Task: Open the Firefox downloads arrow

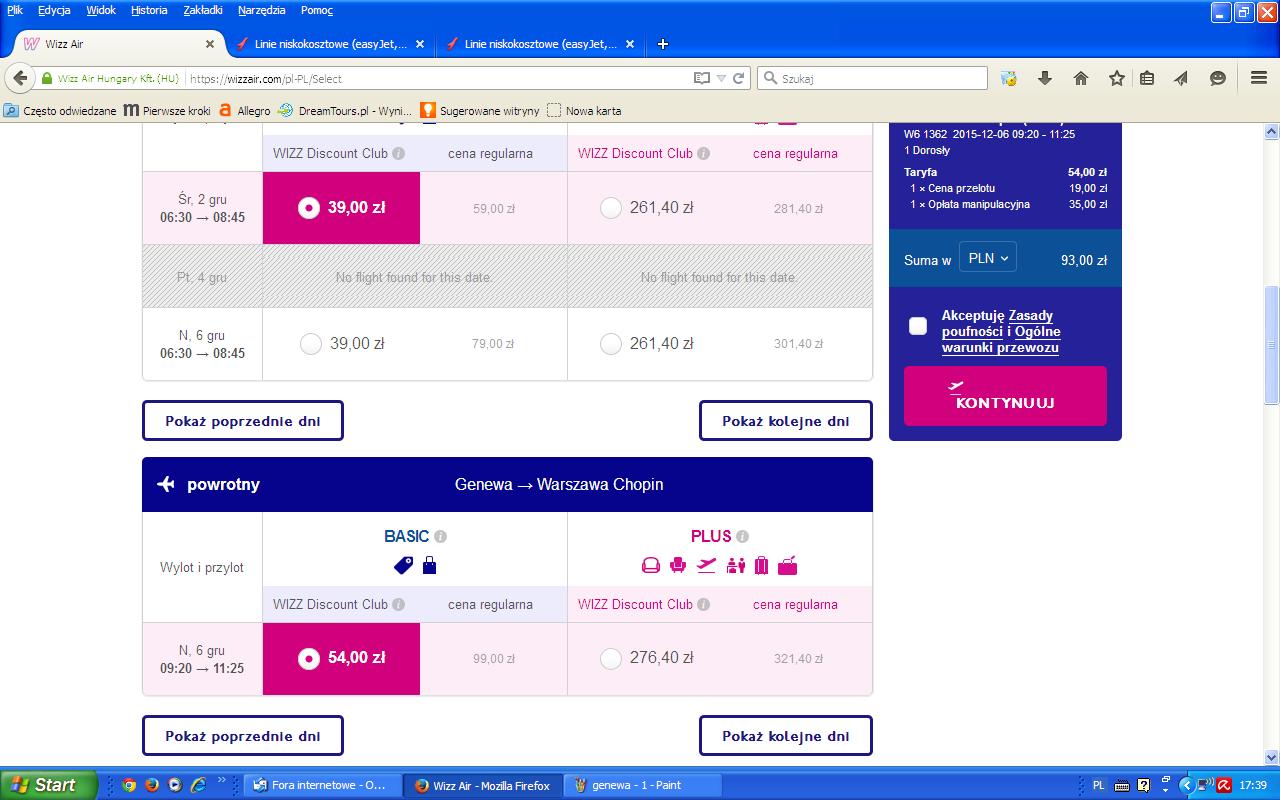Action: (1045, 78)
